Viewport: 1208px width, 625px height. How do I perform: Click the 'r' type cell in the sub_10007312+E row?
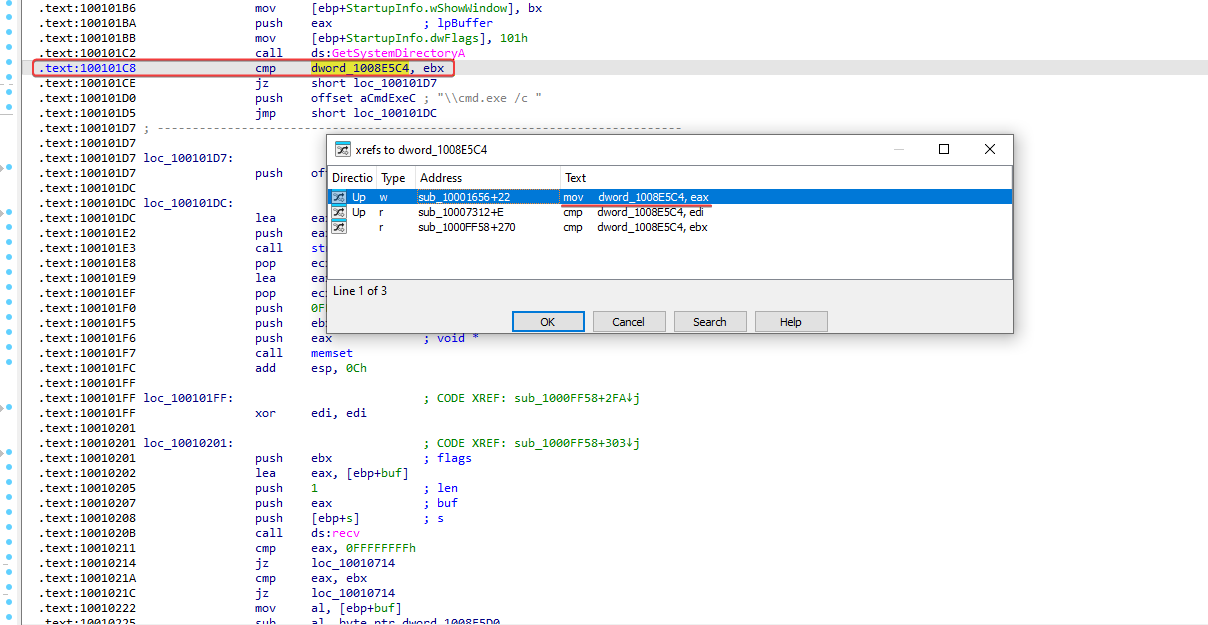pos(382,212)
